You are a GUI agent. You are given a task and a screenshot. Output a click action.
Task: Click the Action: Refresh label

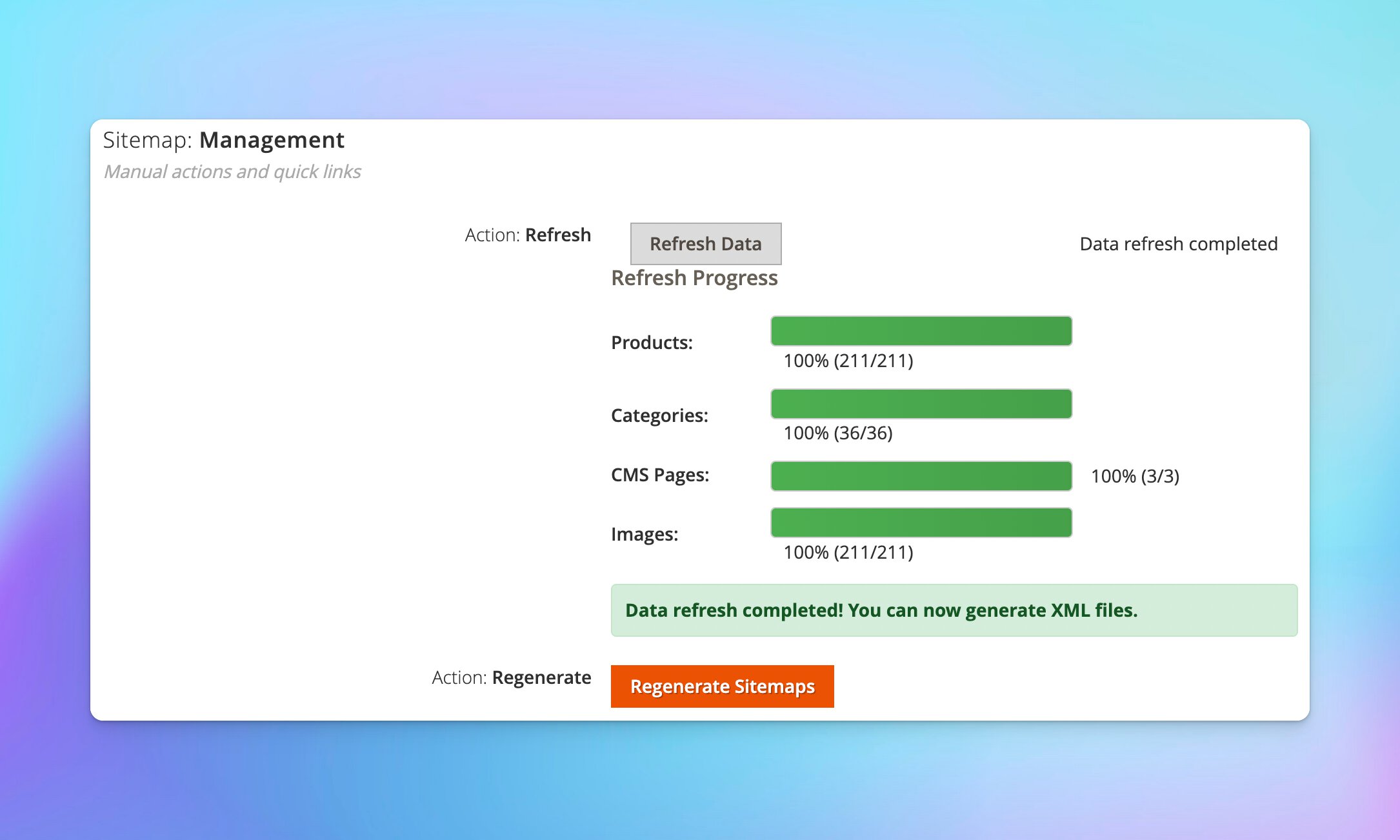point(528,235)
